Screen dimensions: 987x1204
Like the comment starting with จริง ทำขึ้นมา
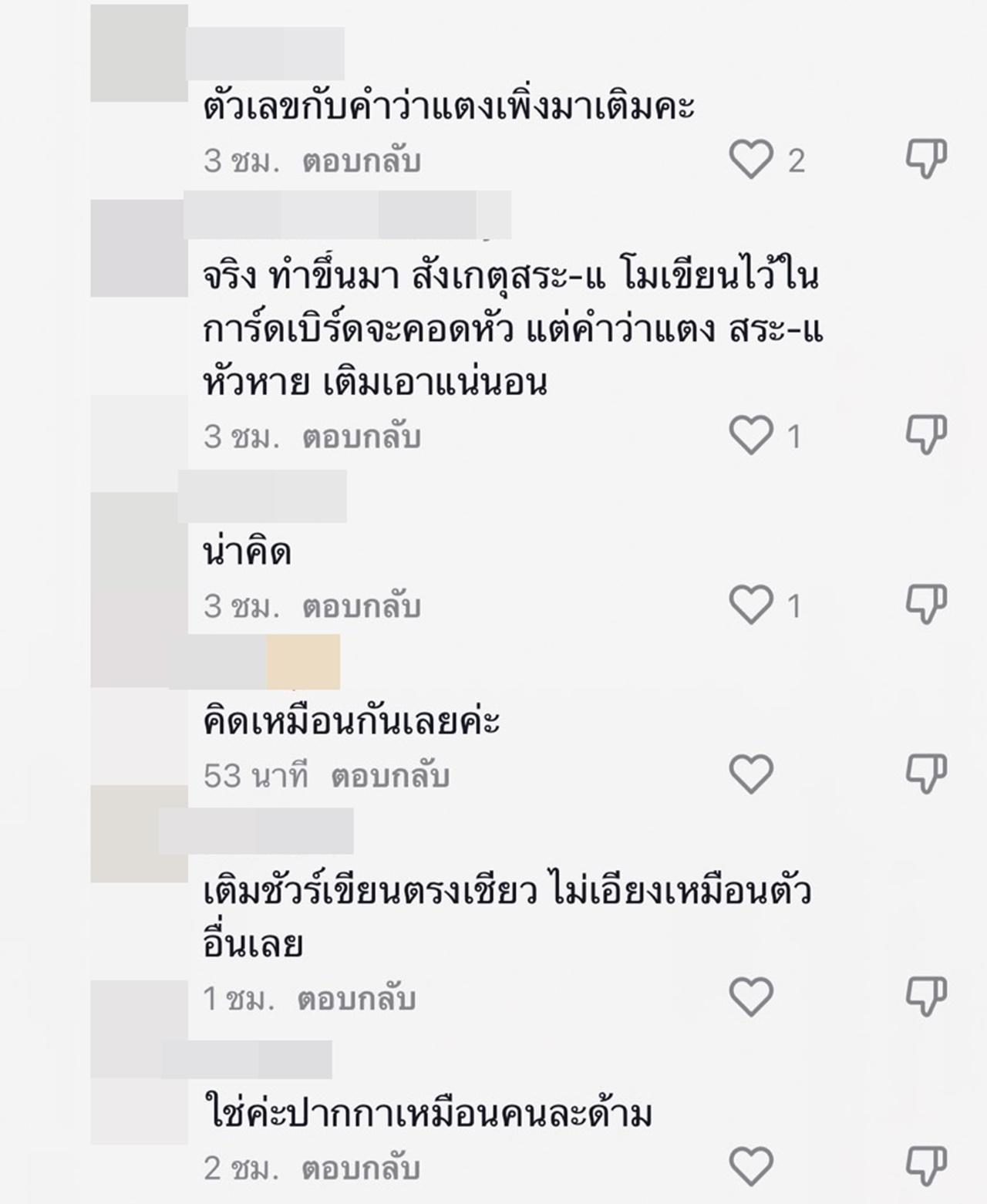(751, 436)
